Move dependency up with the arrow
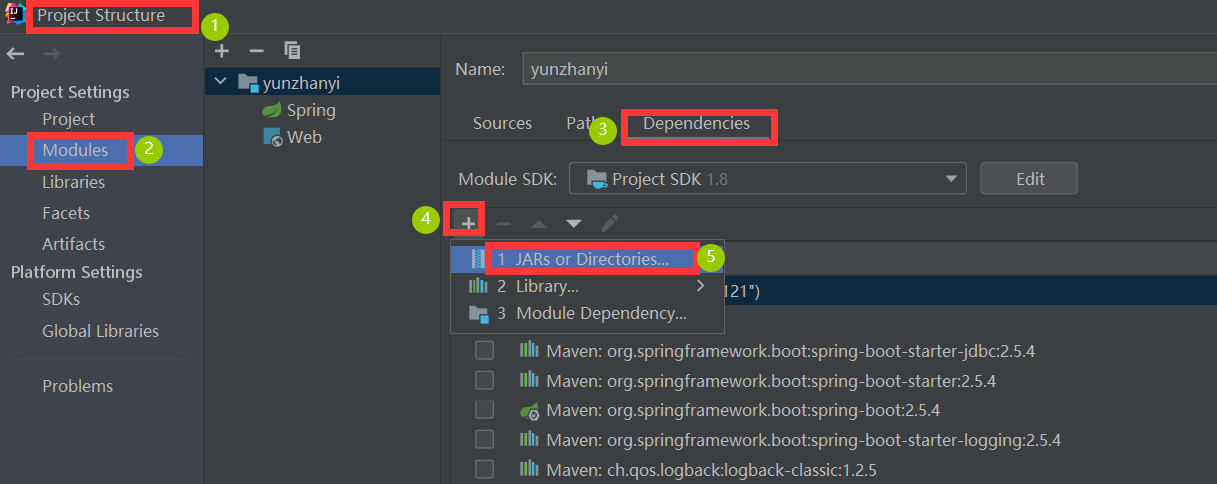The image size is (1217, 484). tap(539, 223)
